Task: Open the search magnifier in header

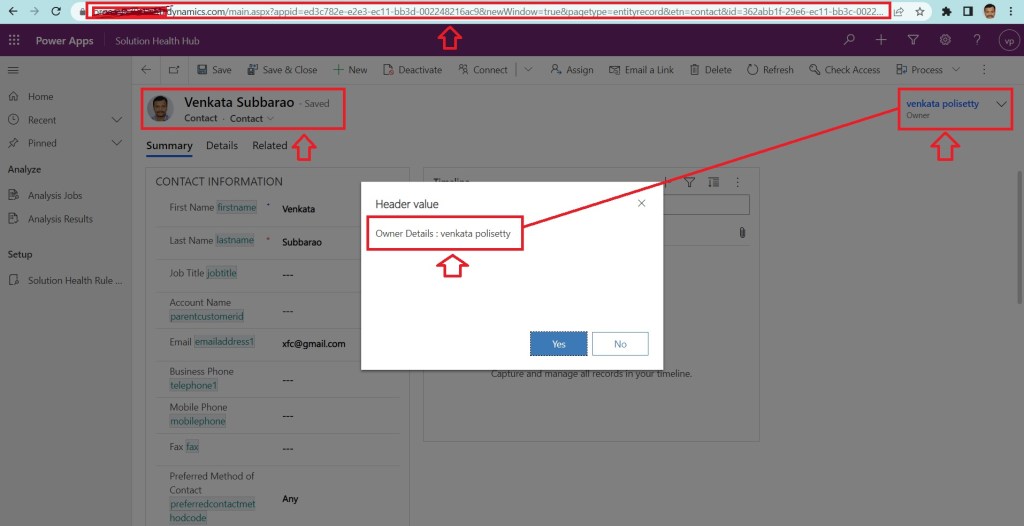Action: 849,40
